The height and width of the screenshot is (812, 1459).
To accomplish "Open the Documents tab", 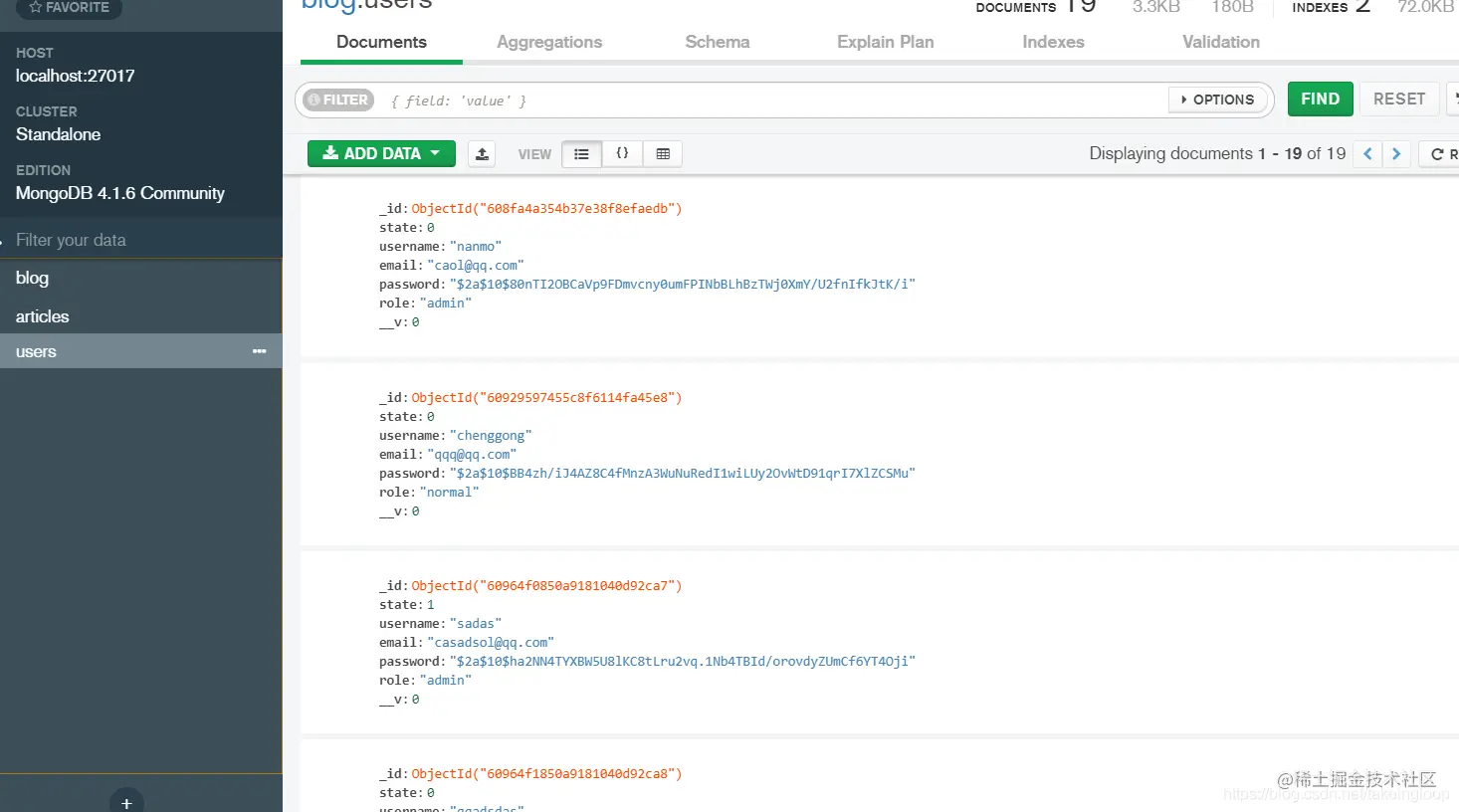I will coord(381,42).
